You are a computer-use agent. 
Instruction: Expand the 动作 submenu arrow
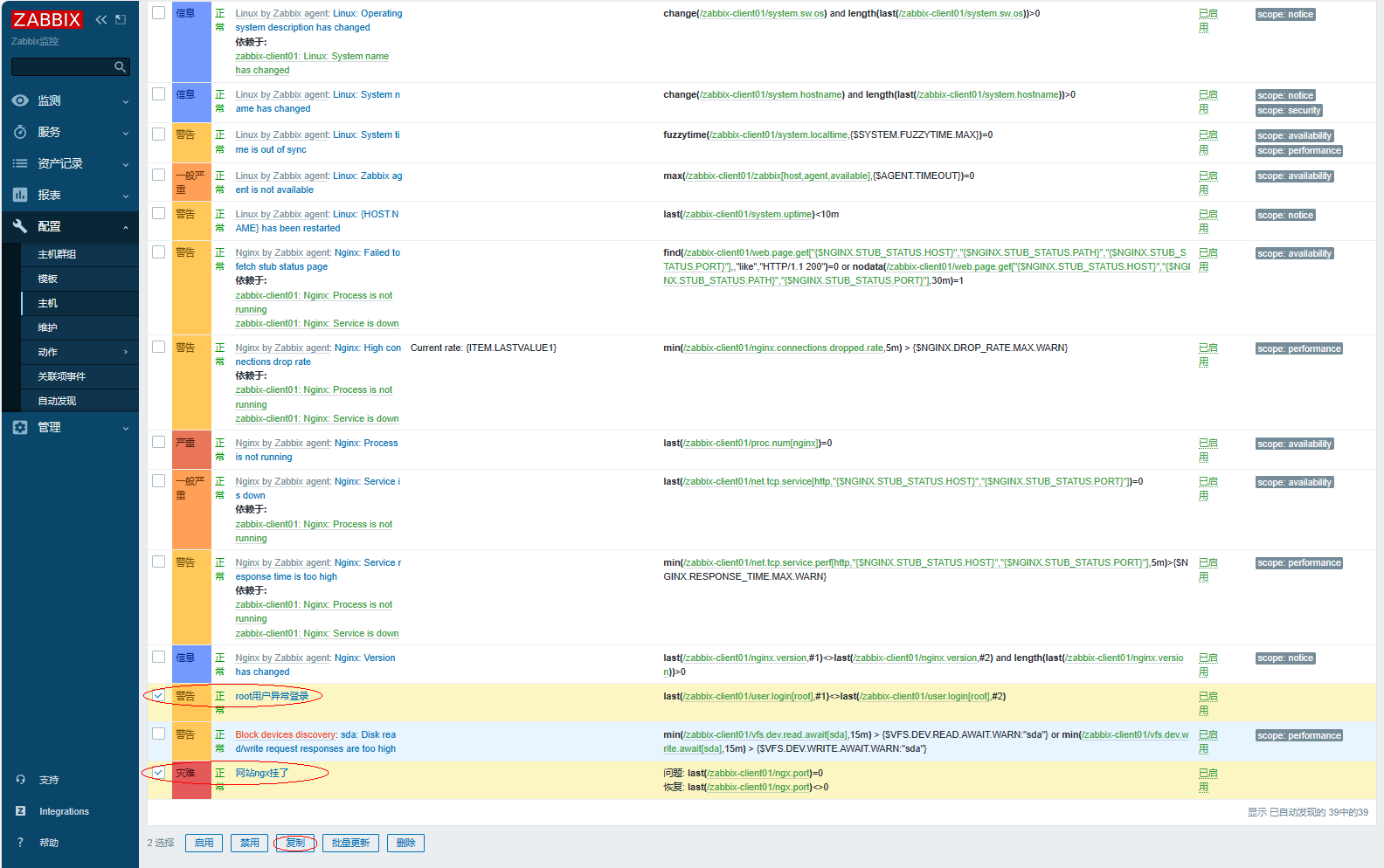click(x=126, y=352)
